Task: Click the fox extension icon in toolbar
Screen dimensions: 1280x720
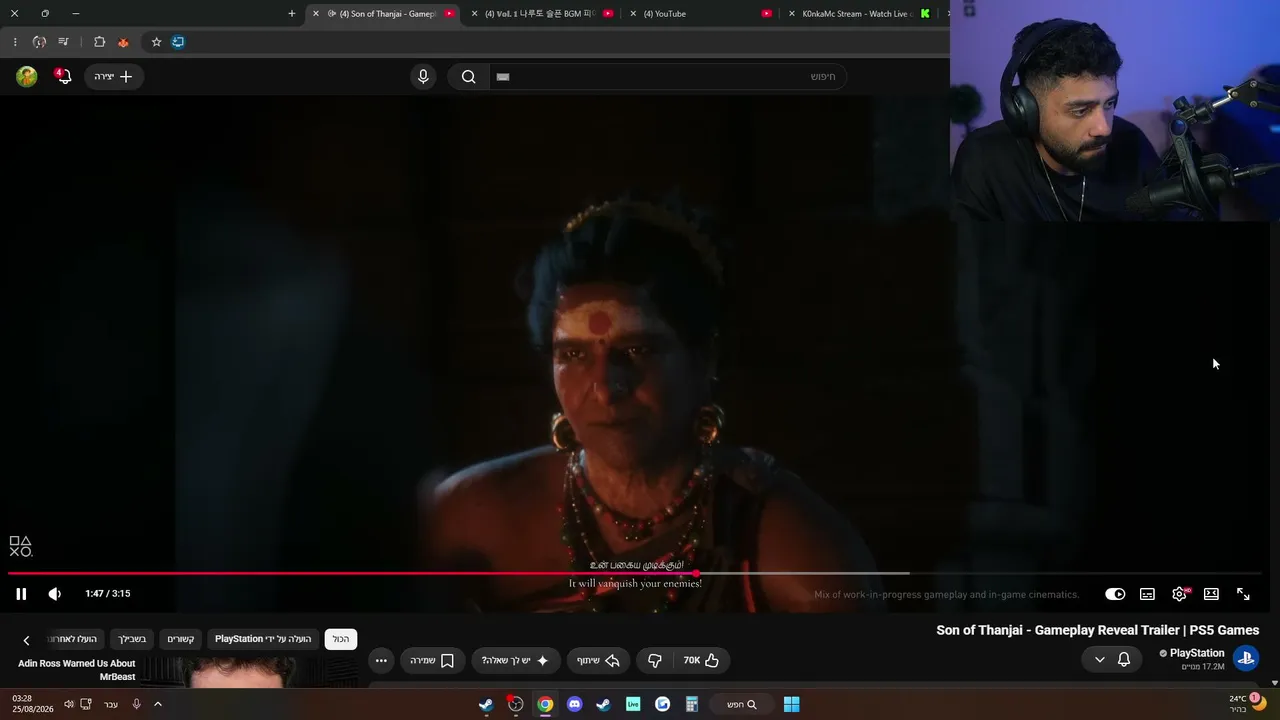Action: pos(123,42)
